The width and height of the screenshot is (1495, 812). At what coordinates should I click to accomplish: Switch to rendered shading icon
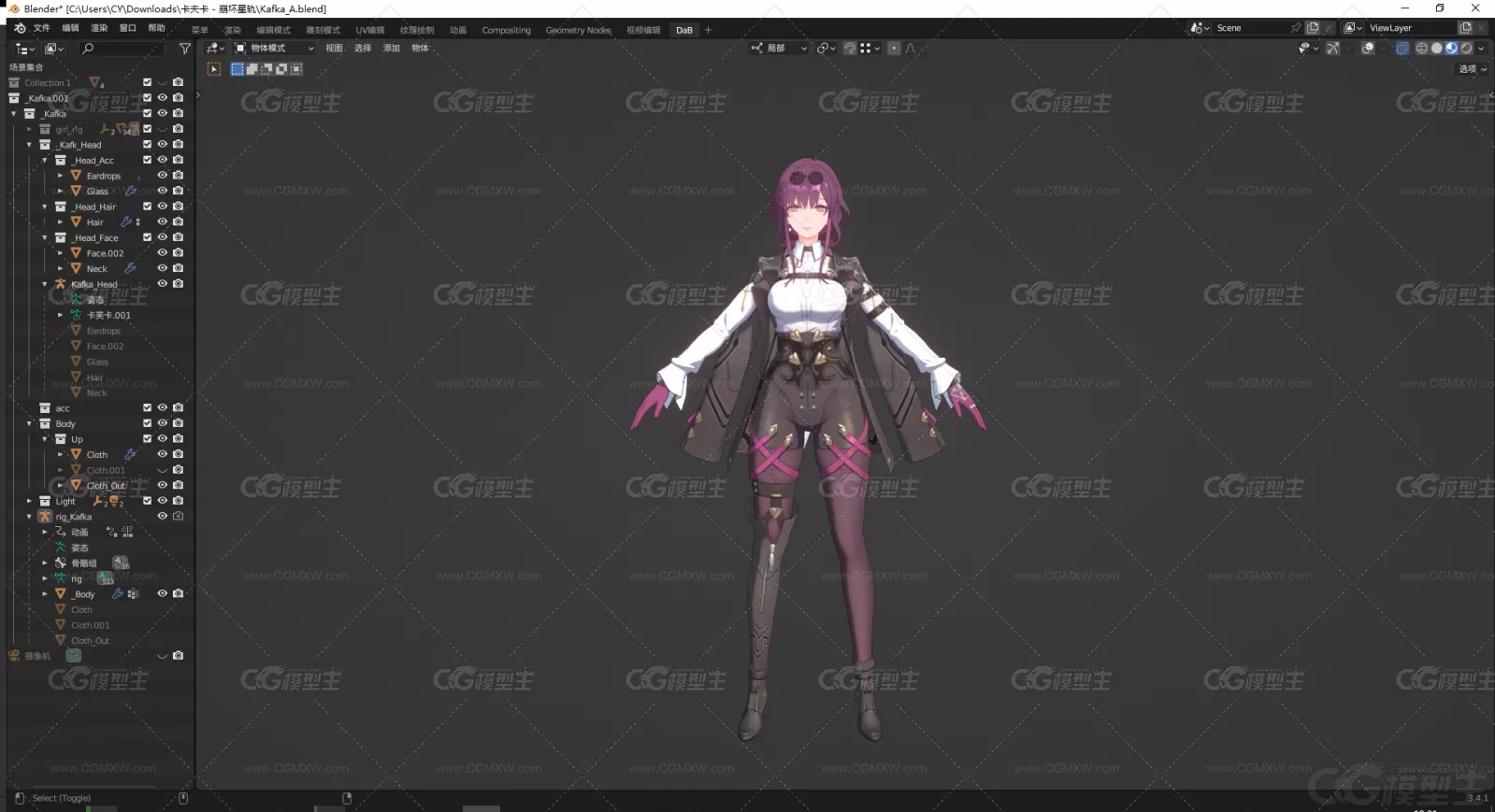point(1466,49)
